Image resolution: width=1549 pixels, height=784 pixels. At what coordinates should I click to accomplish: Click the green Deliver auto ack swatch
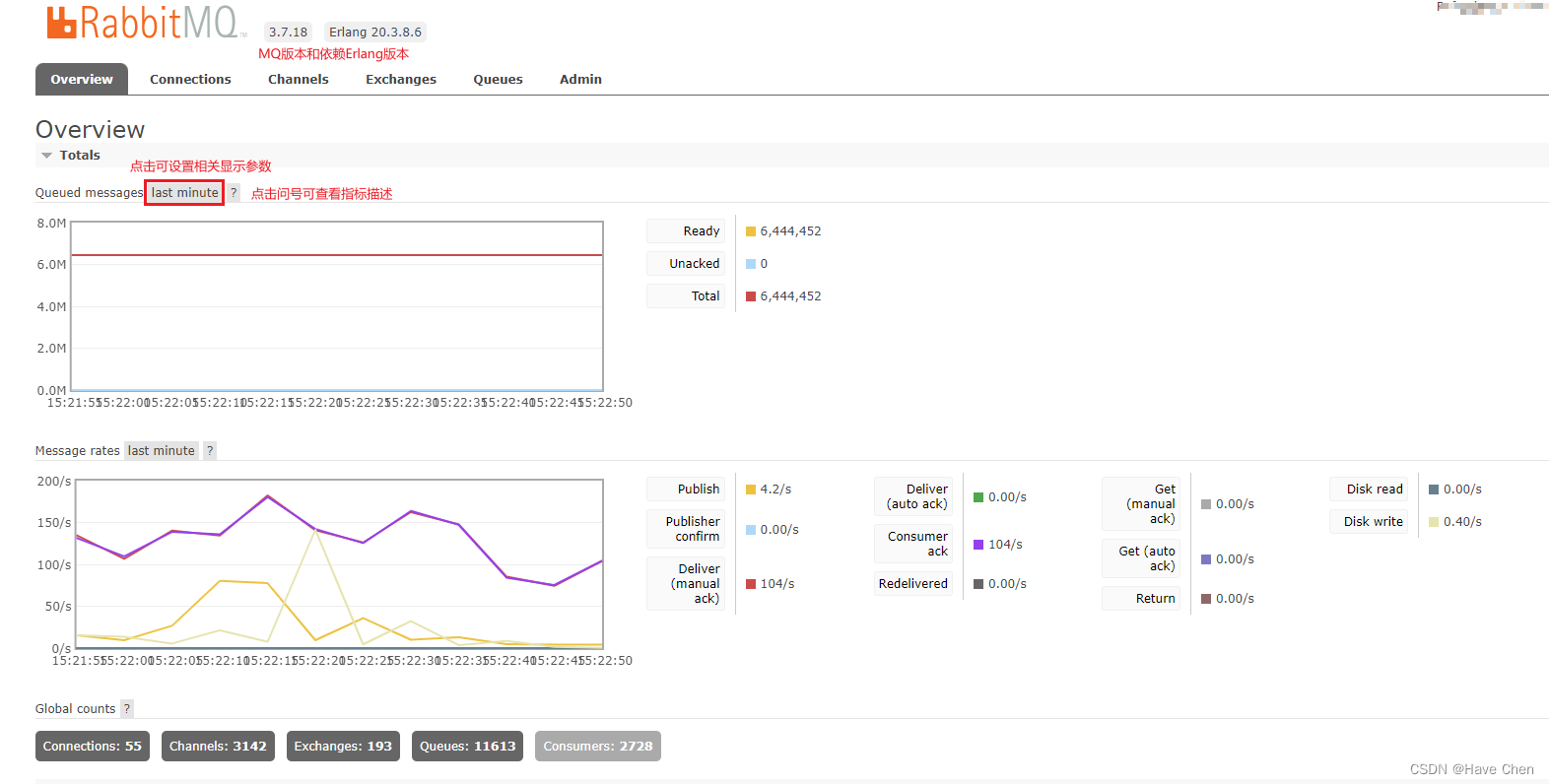(x=978, y=497)
